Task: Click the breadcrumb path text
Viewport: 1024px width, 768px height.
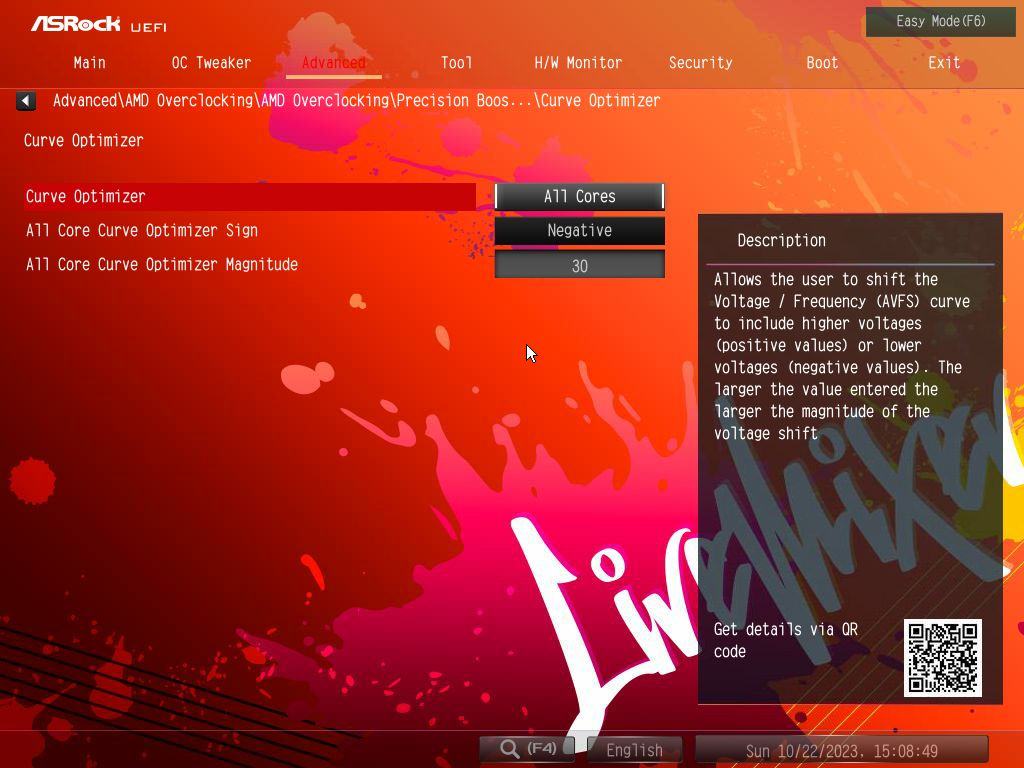Action: point(357,101)
